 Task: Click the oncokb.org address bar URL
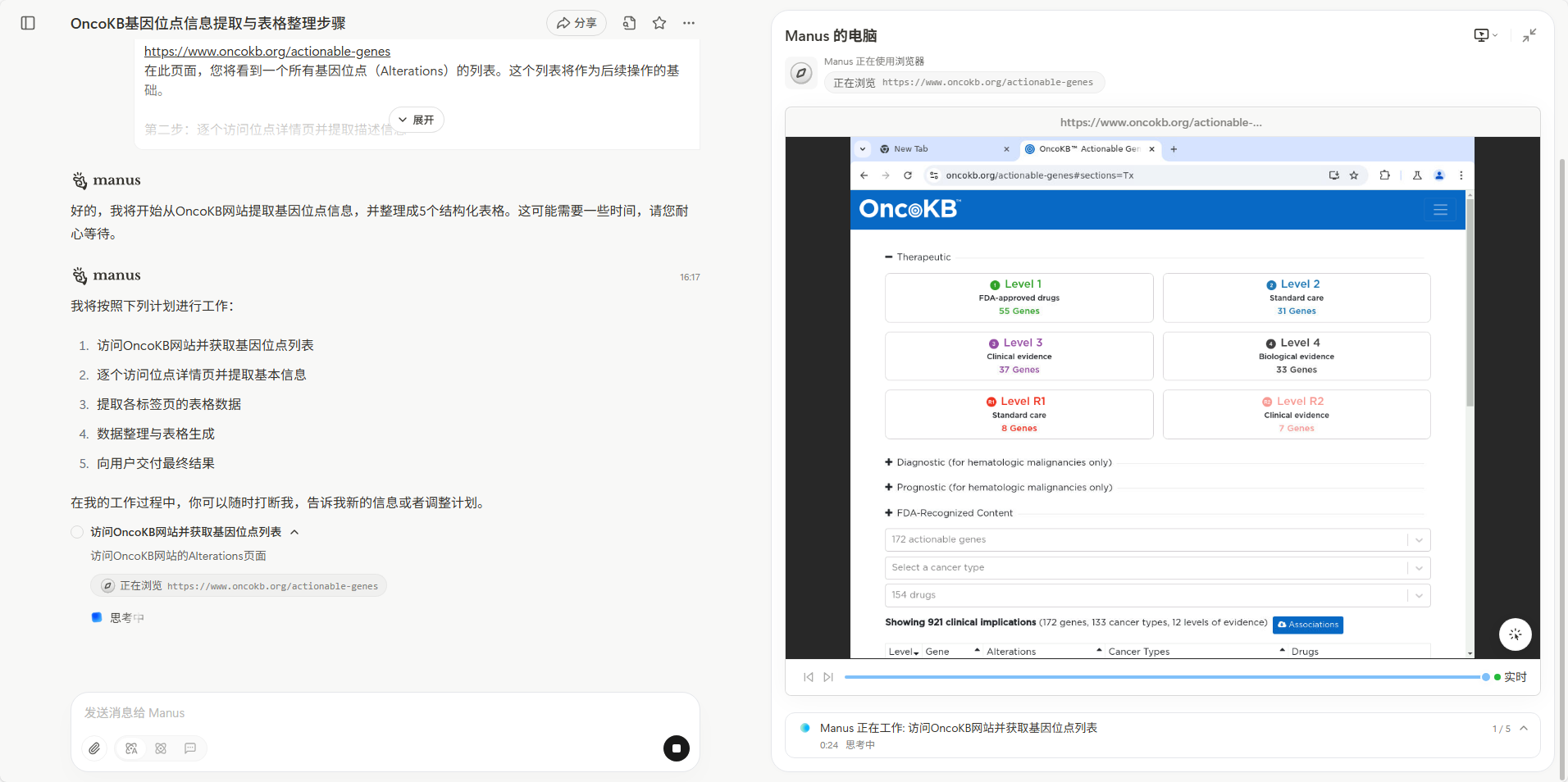point(1040,175)
